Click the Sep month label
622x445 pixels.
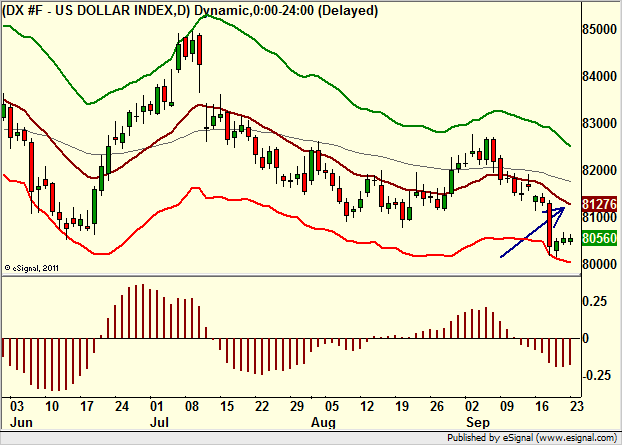[478, 422]
